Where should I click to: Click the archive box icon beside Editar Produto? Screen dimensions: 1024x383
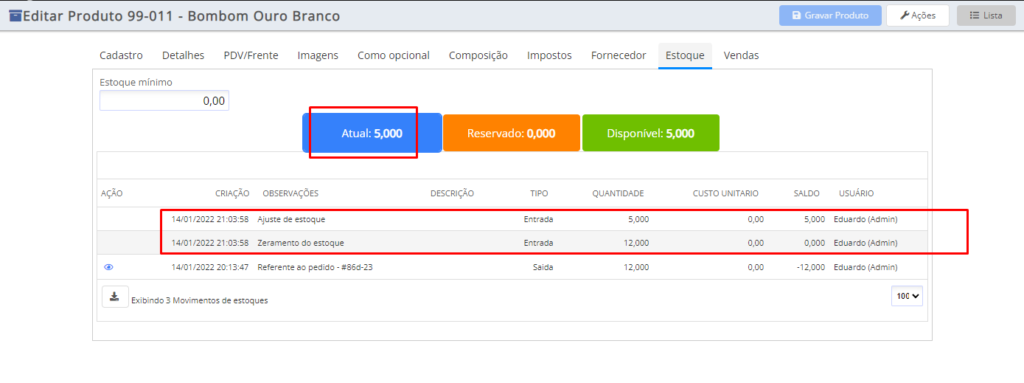coord(15,16)
